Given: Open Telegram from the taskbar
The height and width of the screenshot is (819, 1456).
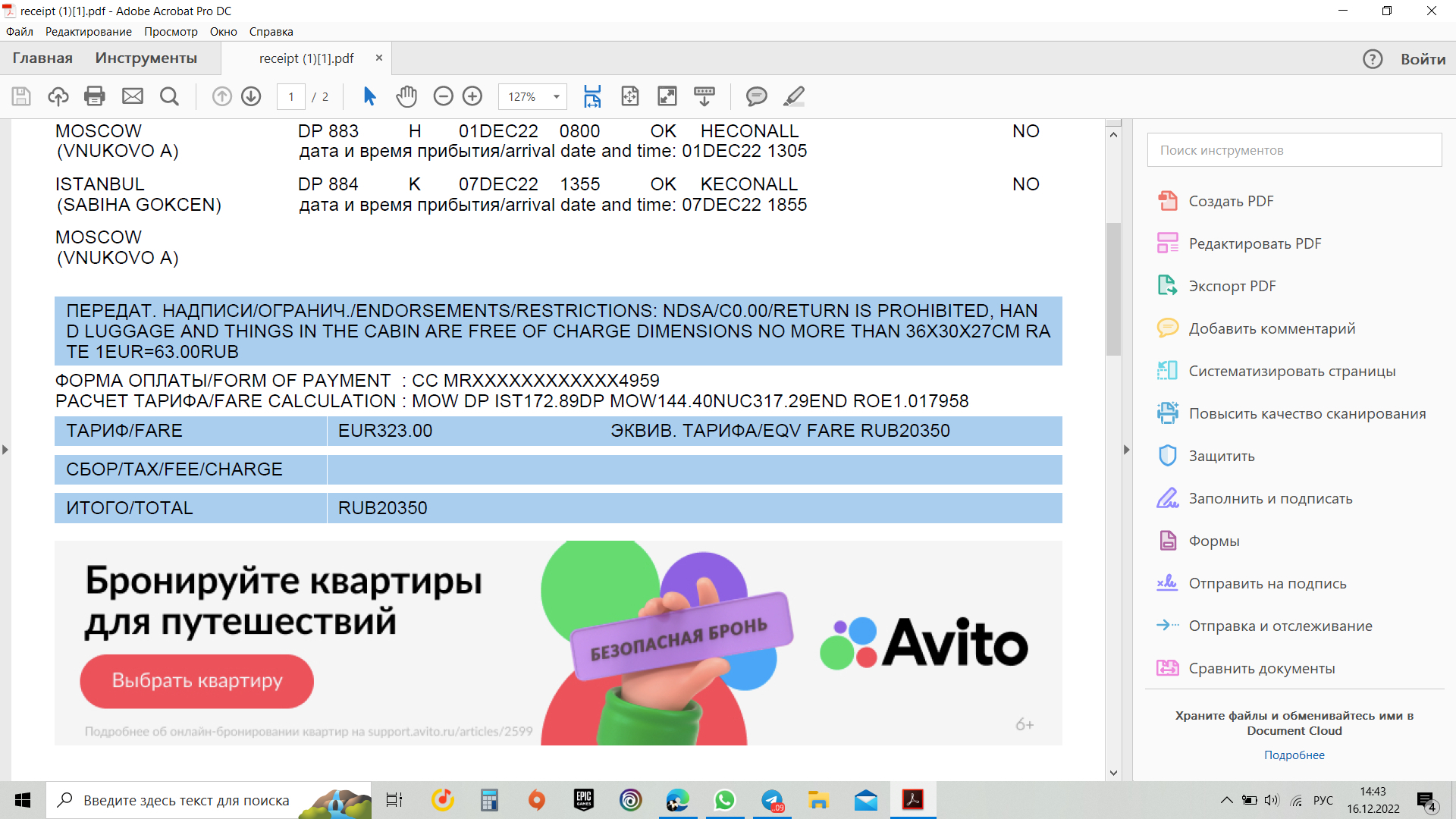Looking at the screenshot, I should pyautogui.click(x=772, y=800).
